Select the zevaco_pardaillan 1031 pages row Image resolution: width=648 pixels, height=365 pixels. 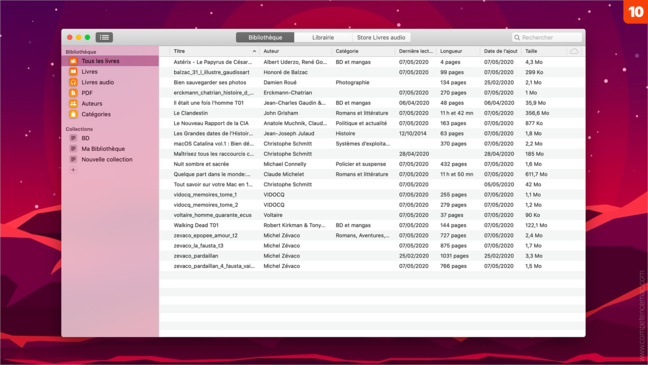(372, 256)
